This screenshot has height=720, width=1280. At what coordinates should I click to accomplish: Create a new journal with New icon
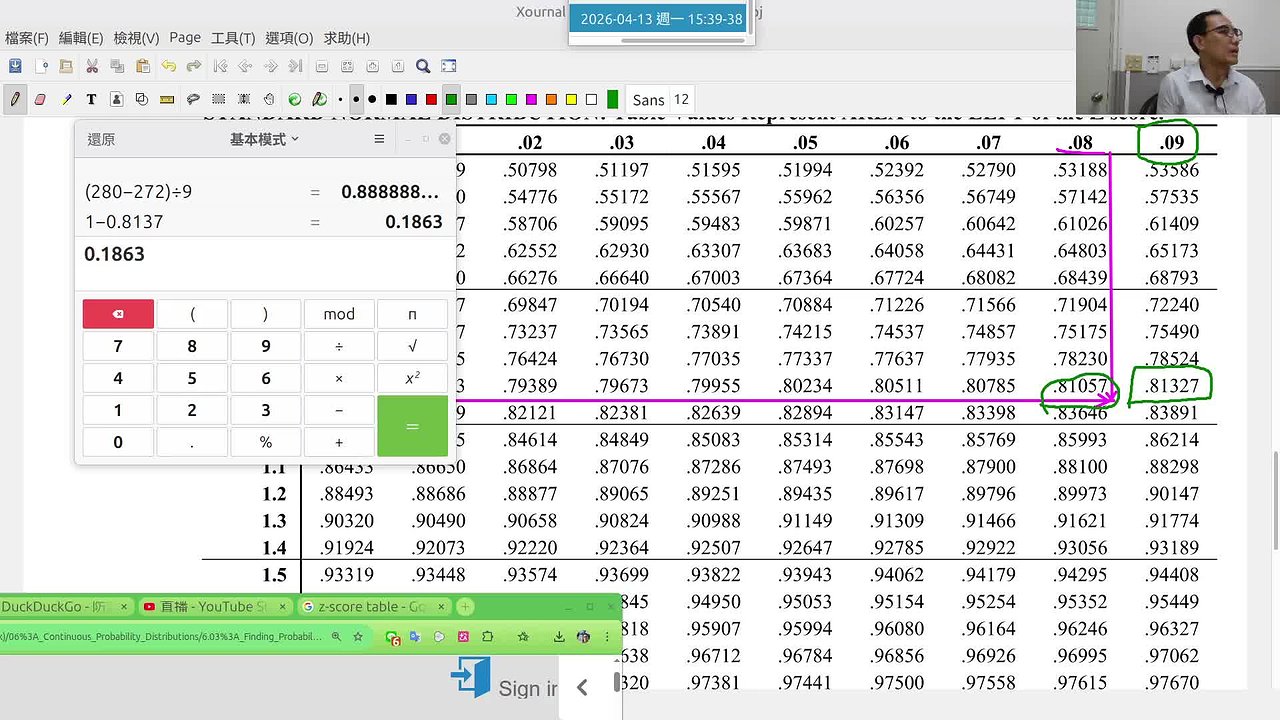click(41, 67)
